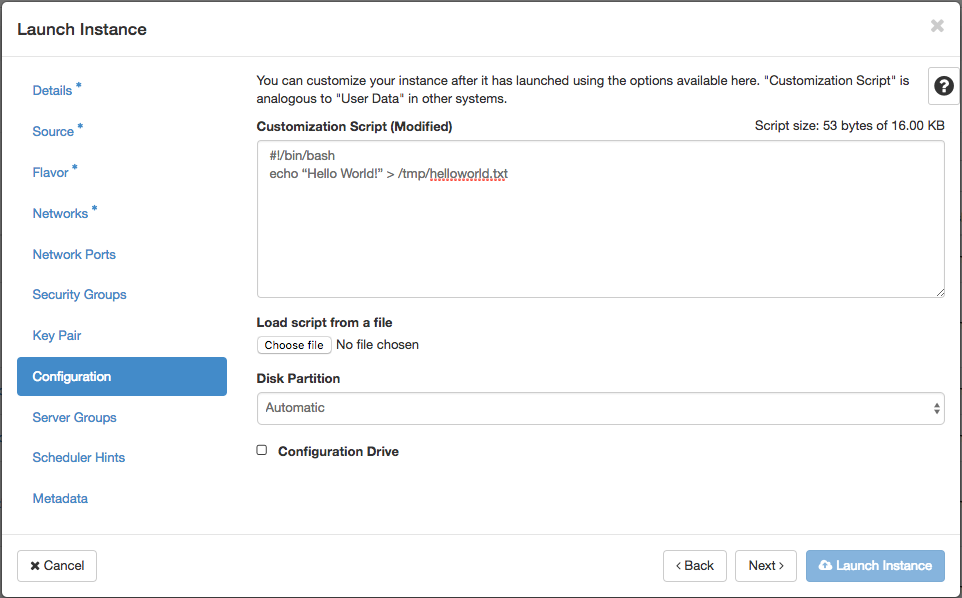Go to the Details step
962x598 pixels.
pos(52,90)
